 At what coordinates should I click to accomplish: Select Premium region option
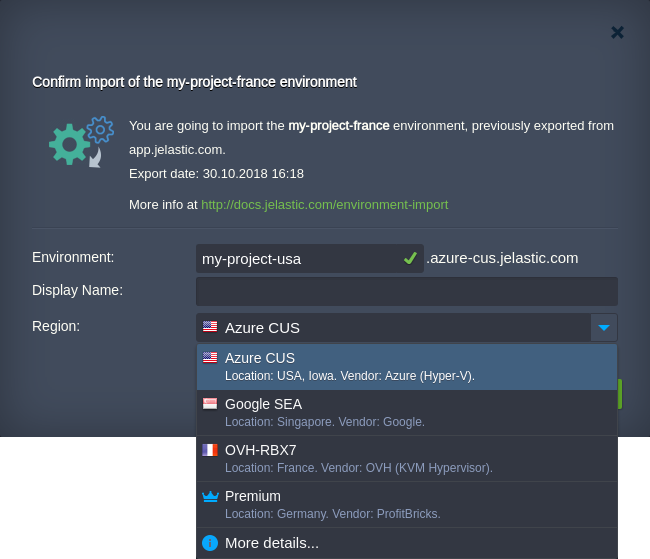pos(407,505)
